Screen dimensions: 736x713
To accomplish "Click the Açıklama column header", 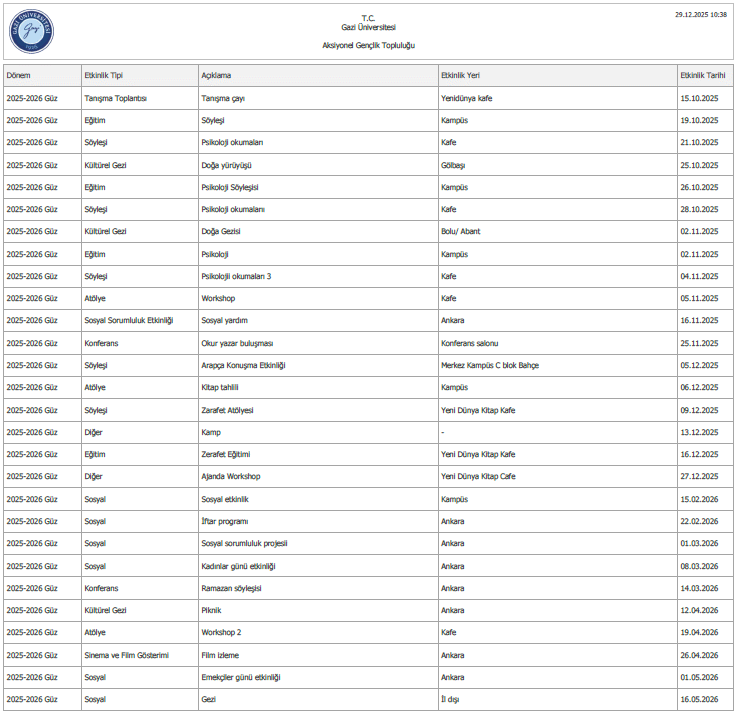I will pyautogui.click(x=216, y=76).
